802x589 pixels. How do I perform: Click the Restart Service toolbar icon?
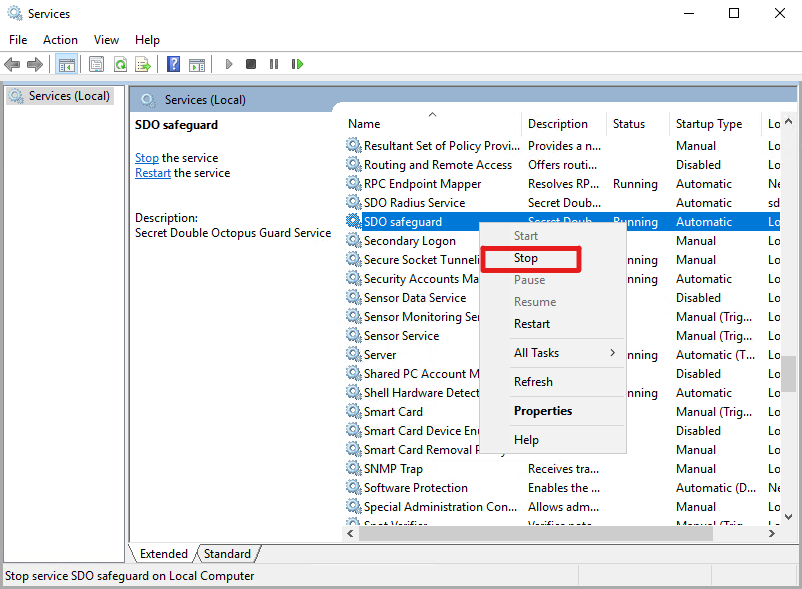click(297, 64)
